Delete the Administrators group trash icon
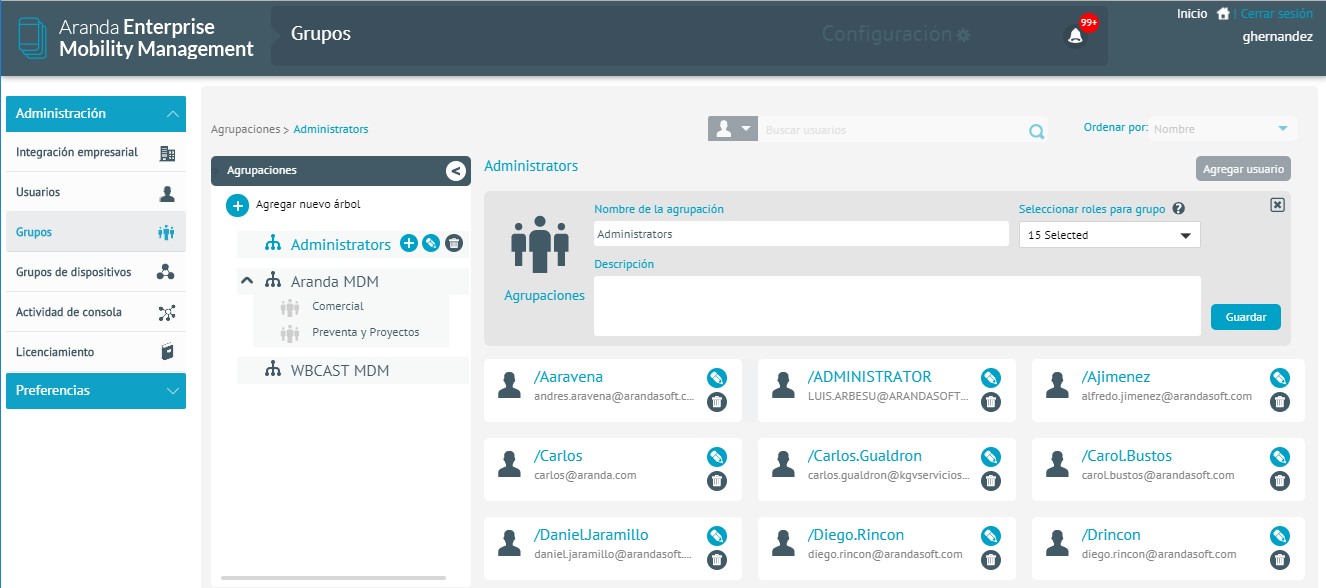This screenshot has height=588, width=1326. coord(454,243)
